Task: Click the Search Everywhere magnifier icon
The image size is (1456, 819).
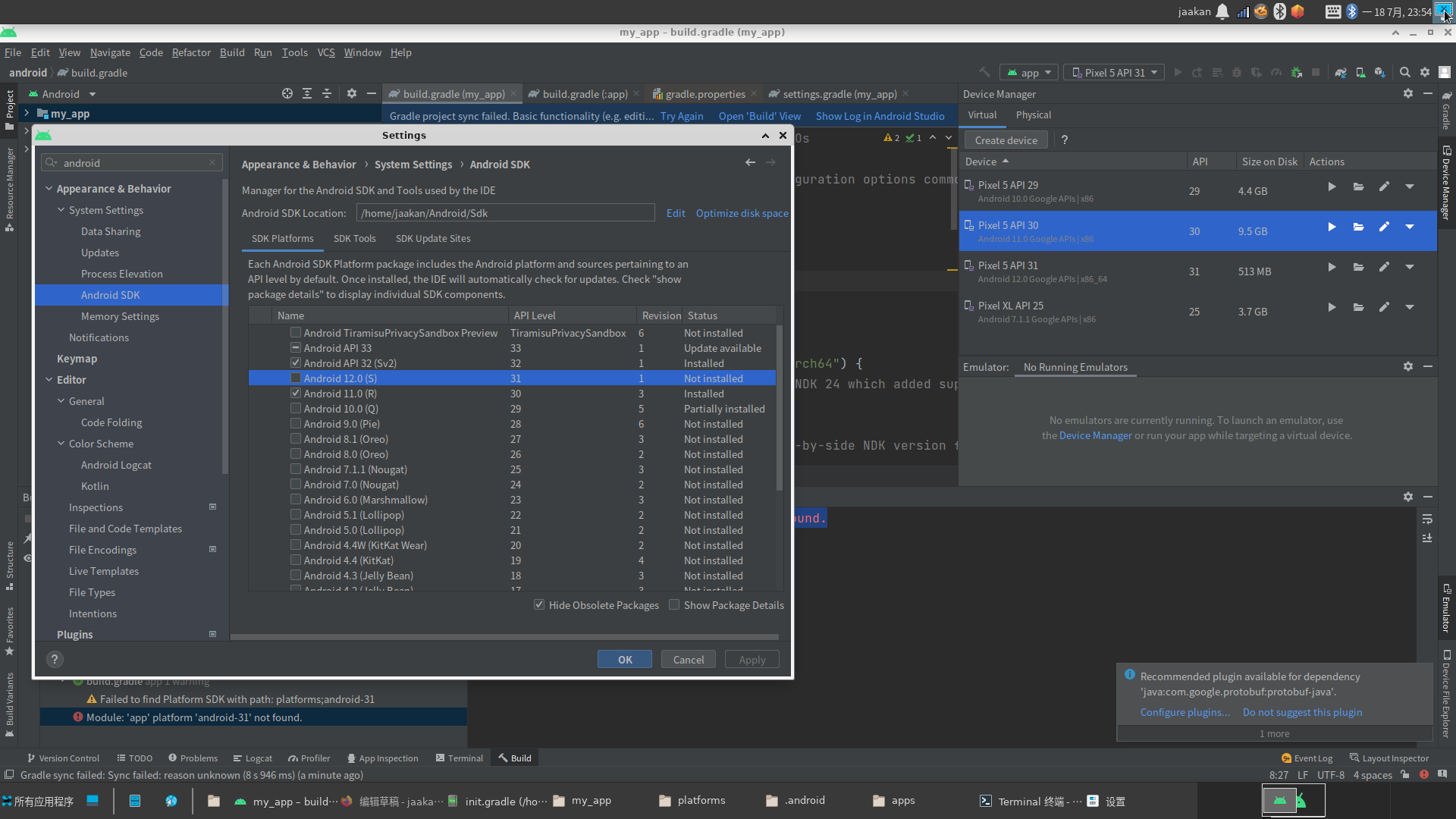Action: [x=1405, y=73]
